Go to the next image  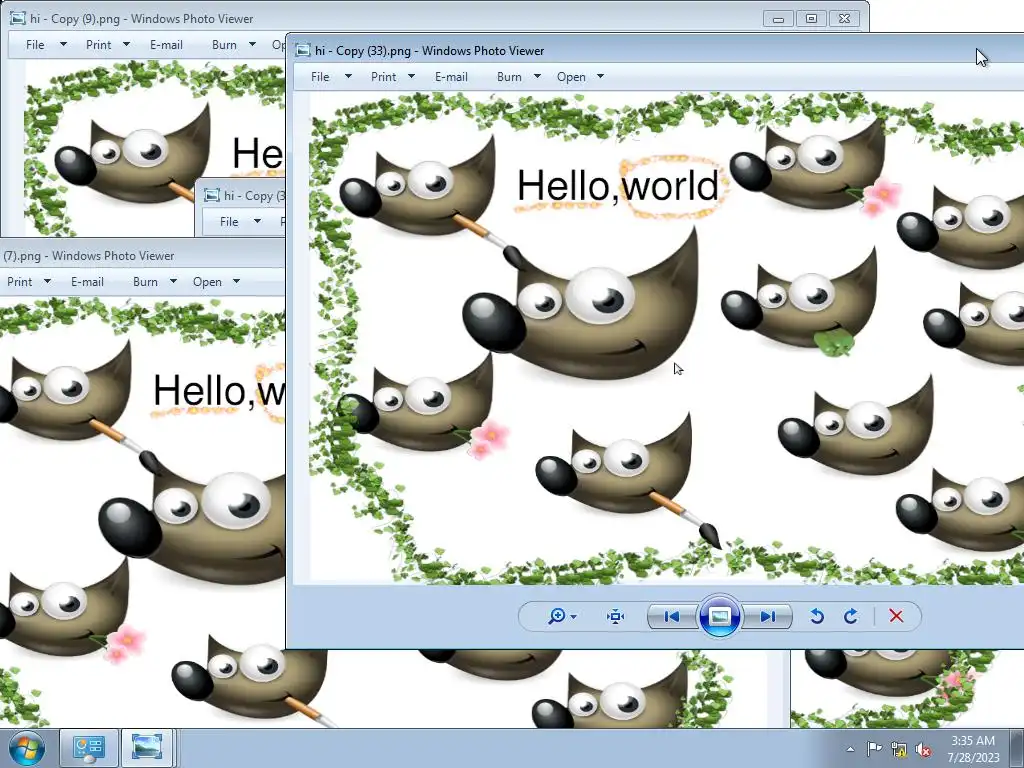[x=767, y=616]
